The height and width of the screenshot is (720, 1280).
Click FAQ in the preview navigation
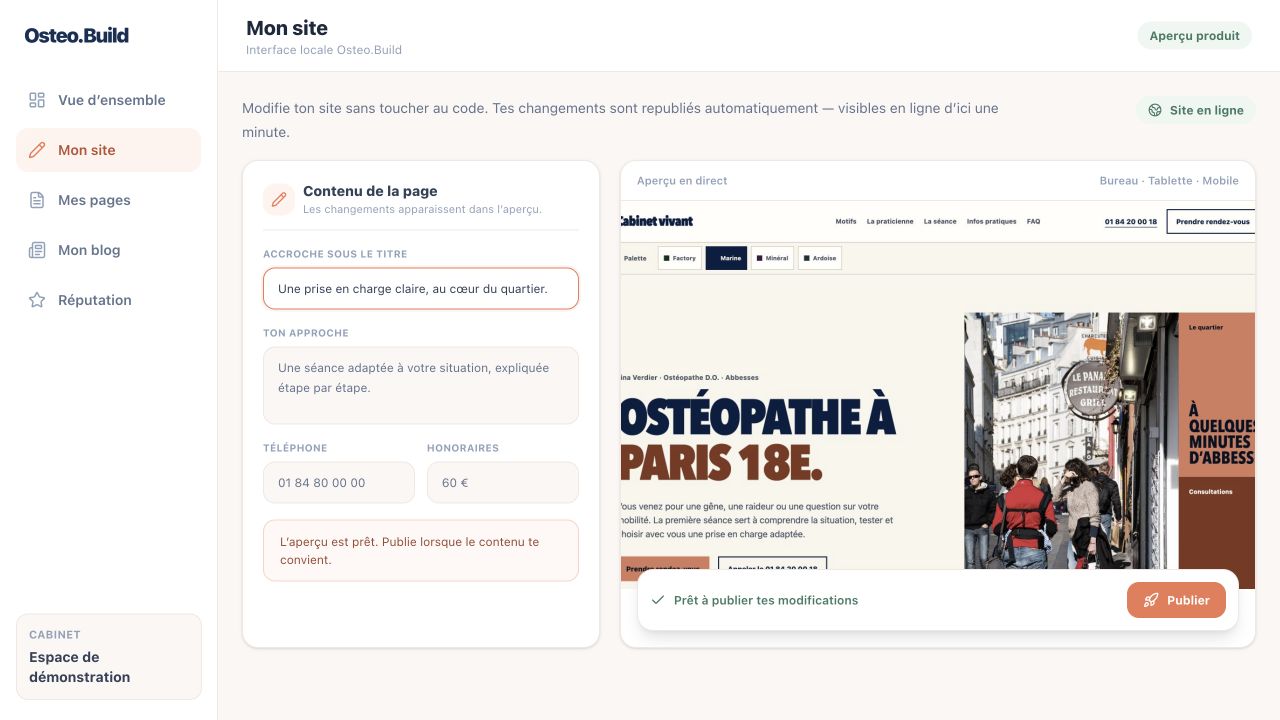coord(1033,221)
